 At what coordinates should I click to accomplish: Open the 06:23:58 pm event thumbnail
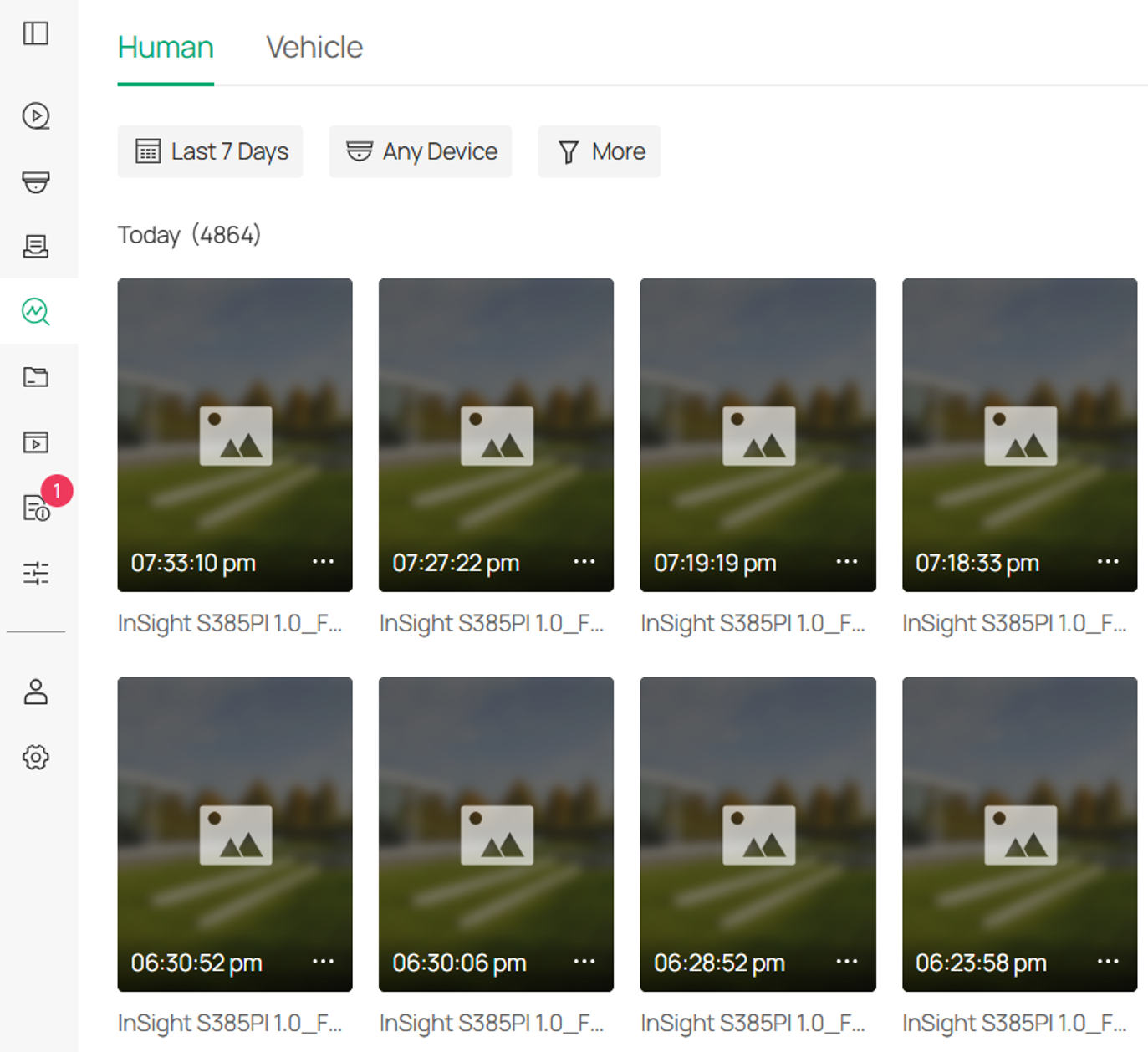pyautogui.click(x=1020, y=835)
